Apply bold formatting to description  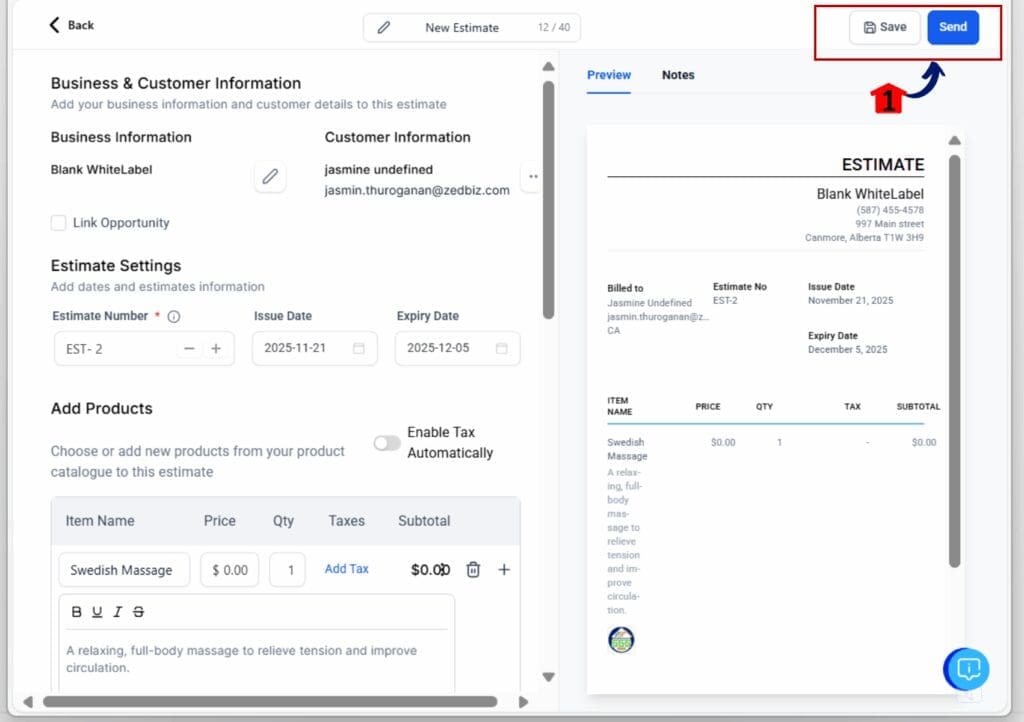[x=77, y=612]
